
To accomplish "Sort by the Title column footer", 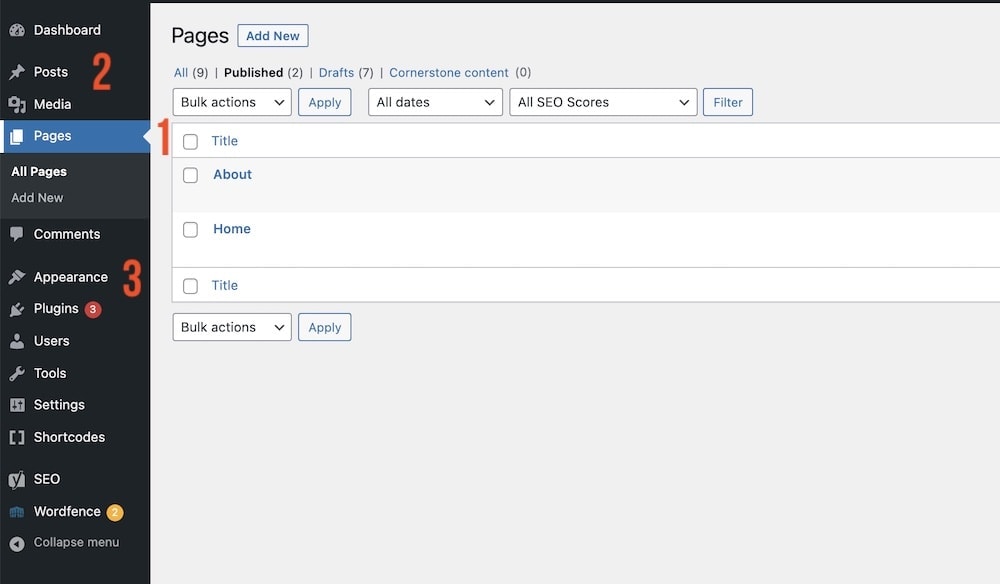I will pos(224,286).
